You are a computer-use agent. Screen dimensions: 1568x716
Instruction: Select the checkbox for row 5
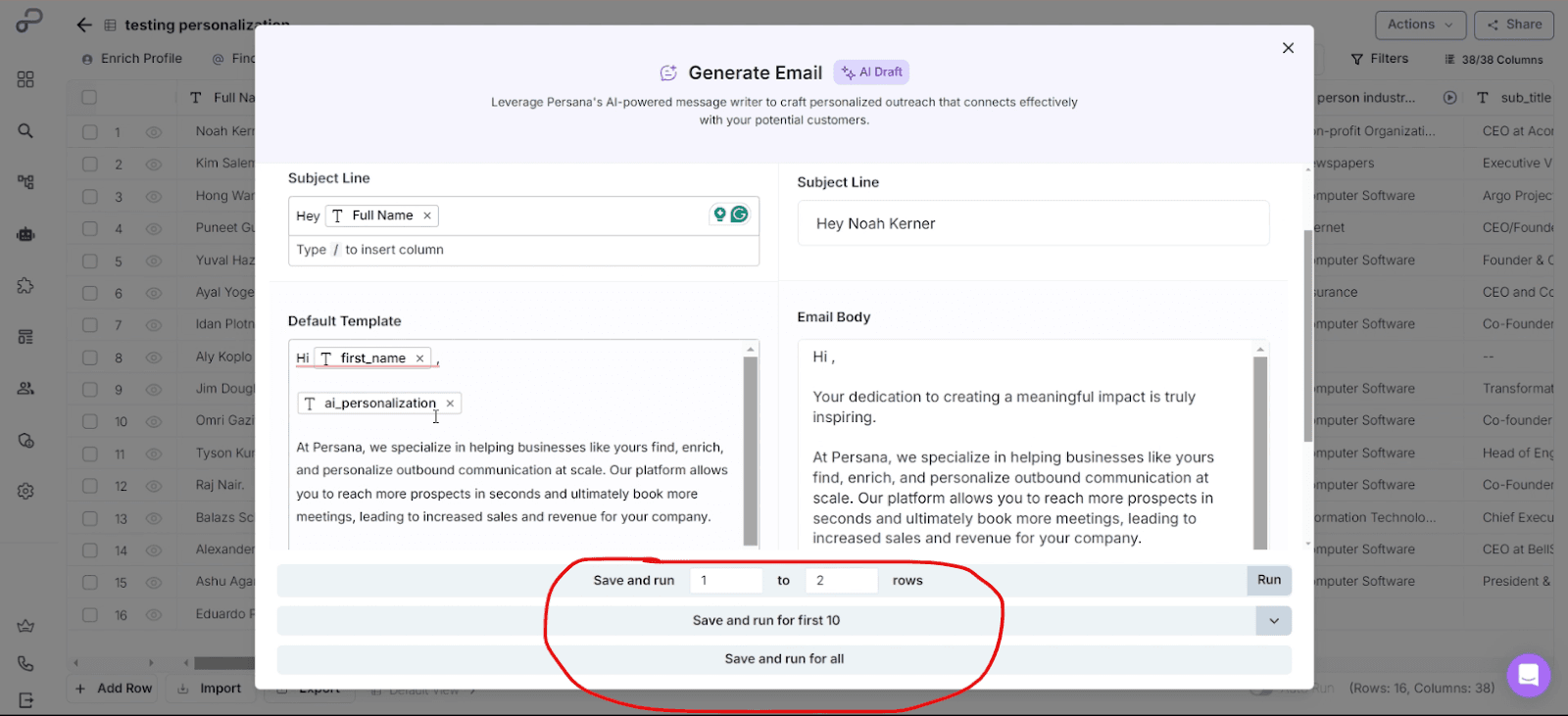click(89, 262)
